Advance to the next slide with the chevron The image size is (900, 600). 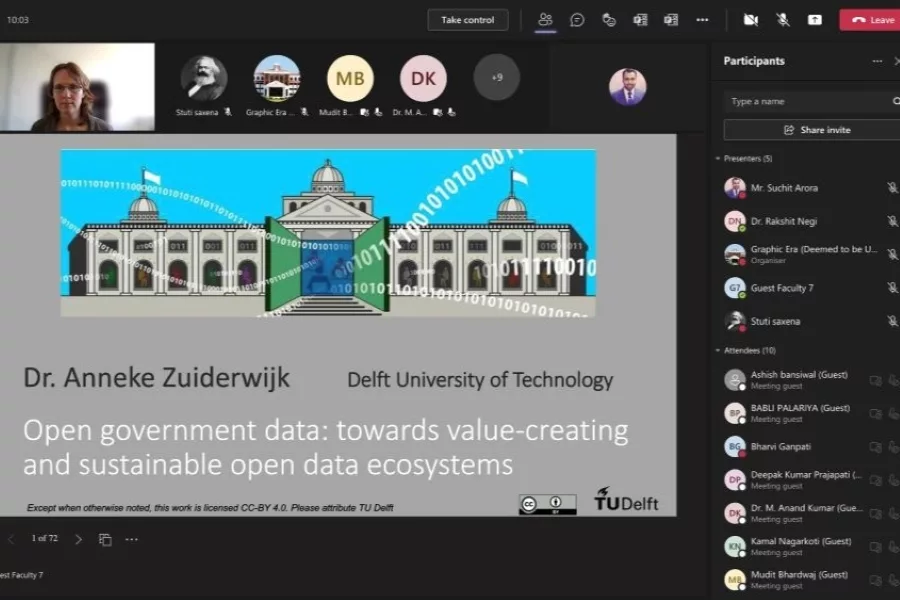(x=78, y=538)
